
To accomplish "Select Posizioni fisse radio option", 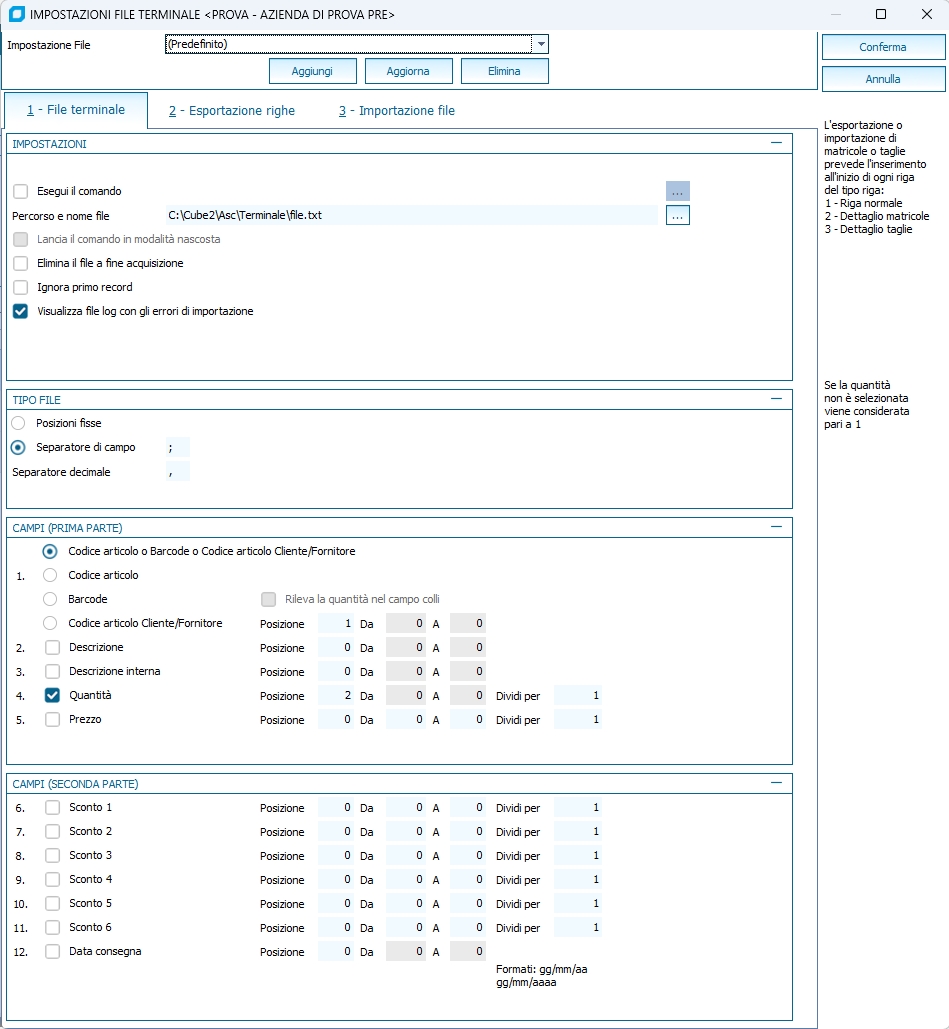I will click(x=19, y=423).
